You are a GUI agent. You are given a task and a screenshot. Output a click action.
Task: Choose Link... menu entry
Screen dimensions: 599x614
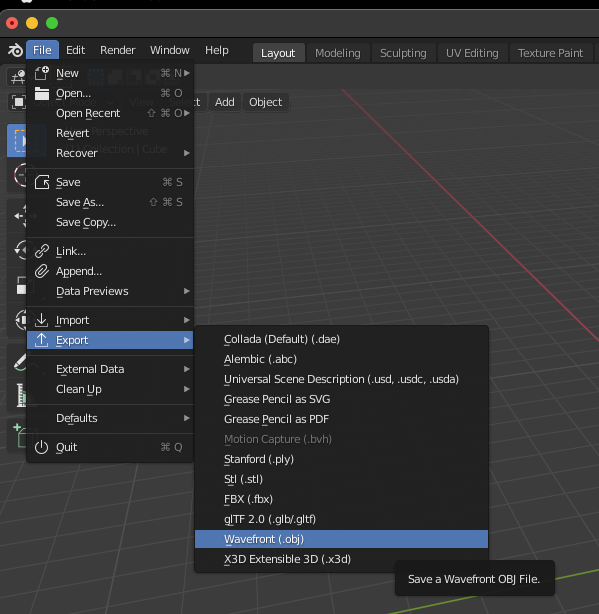click(110, 251)
